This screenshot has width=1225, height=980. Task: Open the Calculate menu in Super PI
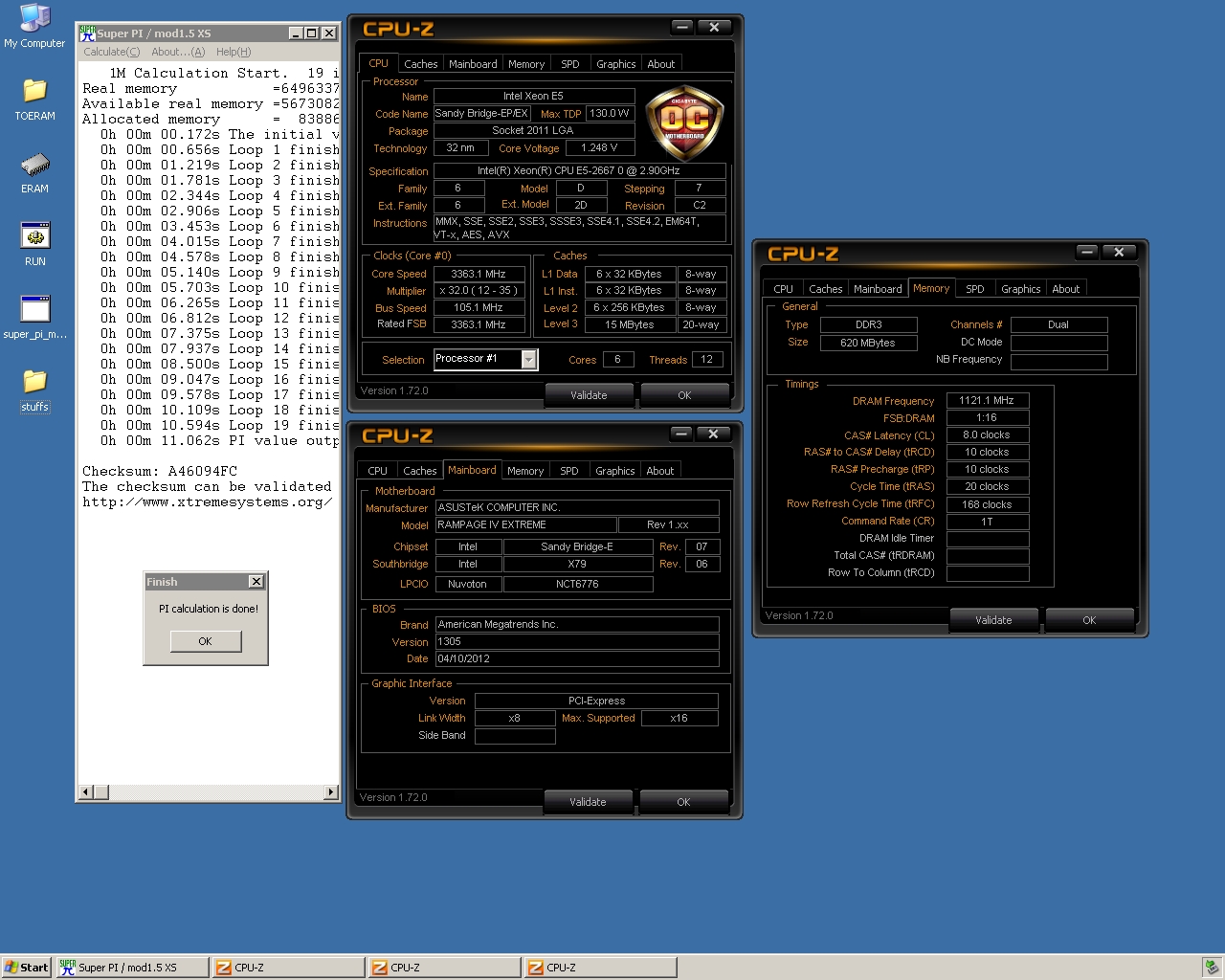(111, 52)
